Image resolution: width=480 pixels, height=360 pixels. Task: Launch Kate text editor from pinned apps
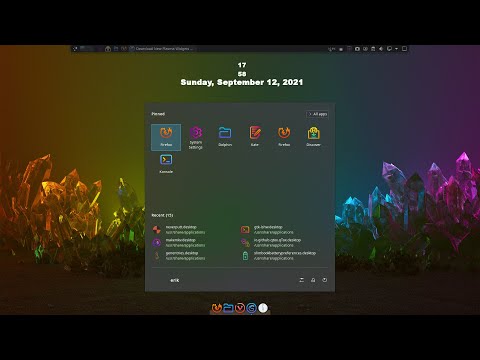(255, 136)
